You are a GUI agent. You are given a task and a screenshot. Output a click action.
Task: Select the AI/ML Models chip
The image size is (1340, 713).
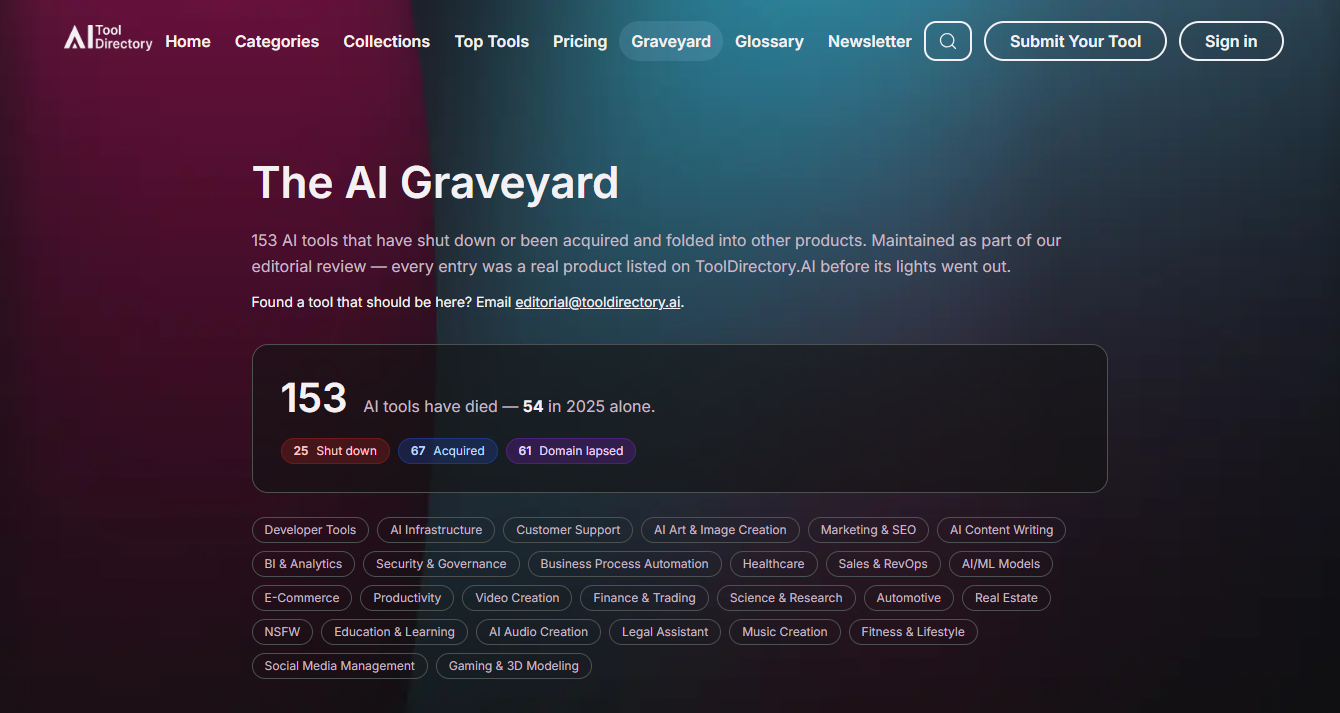1001,564
